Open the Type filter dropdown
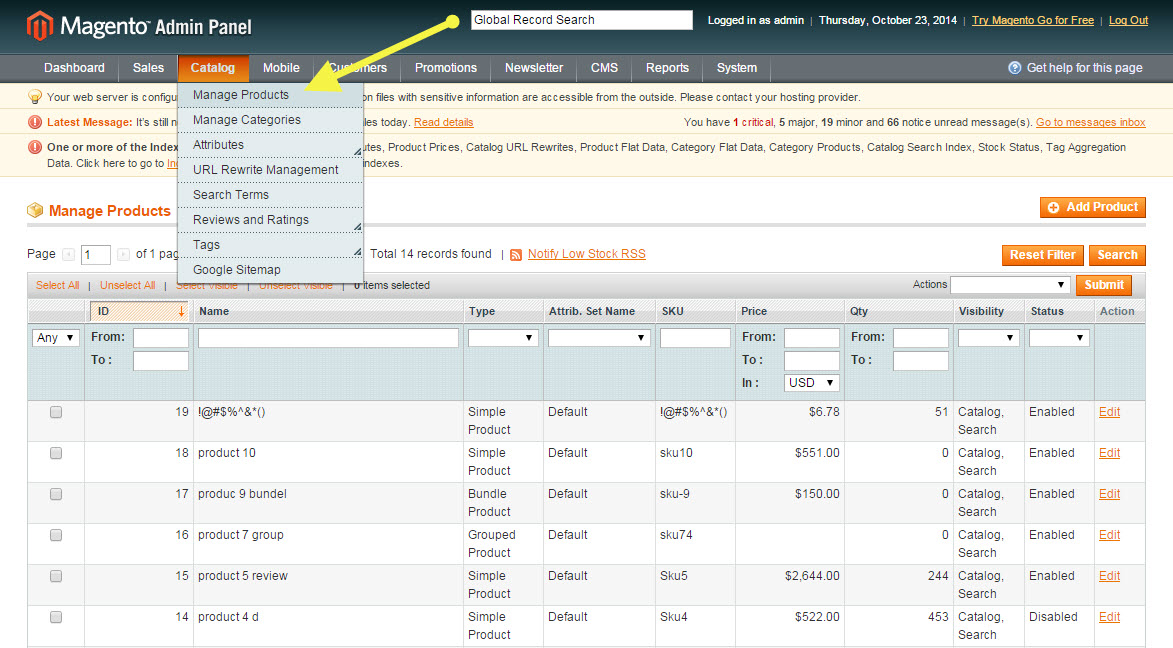 503,337
